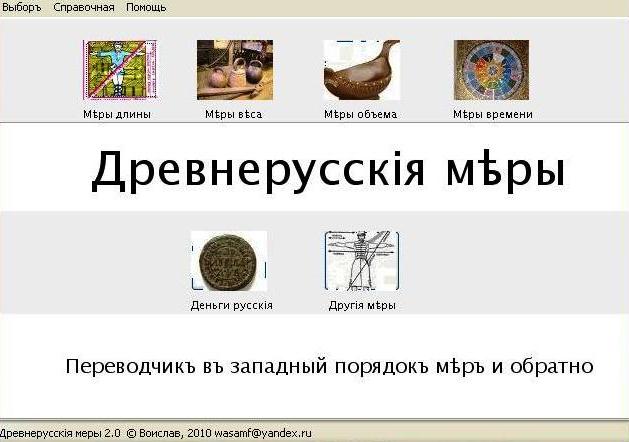Click the wasamf@yandex.ru email in status bar

coord(263,434)
